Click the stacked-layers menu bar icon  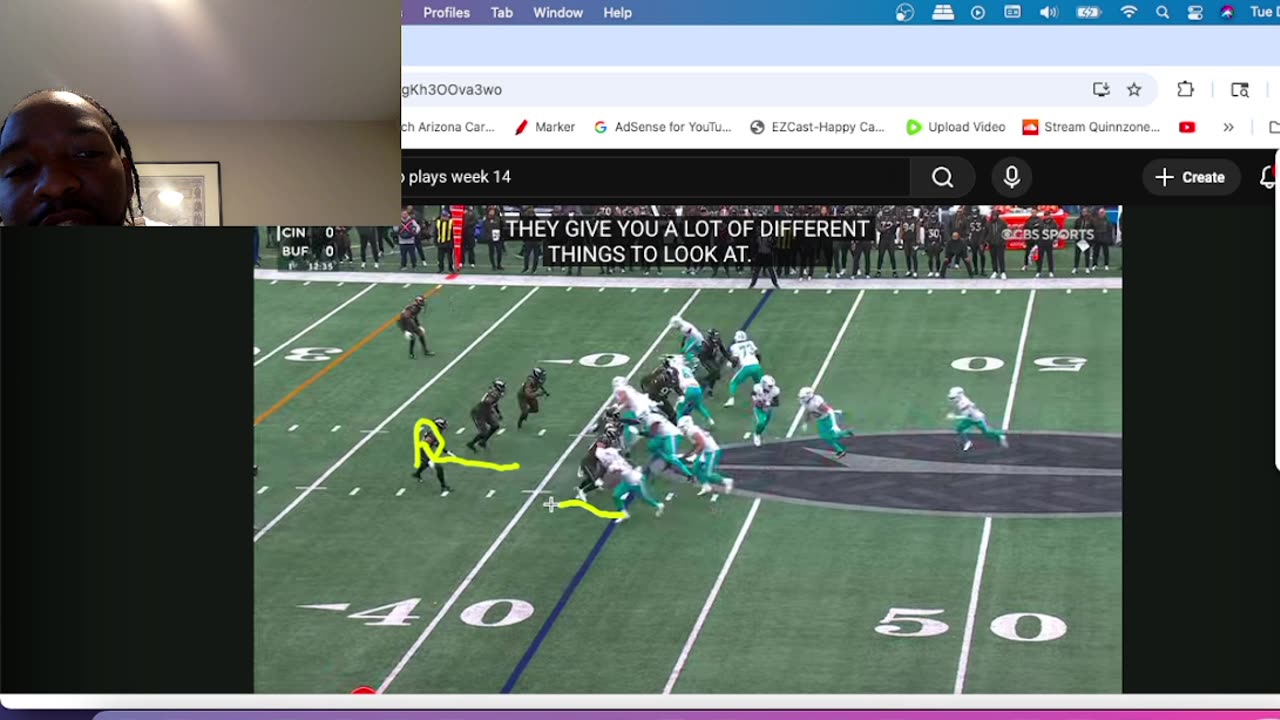943,13
